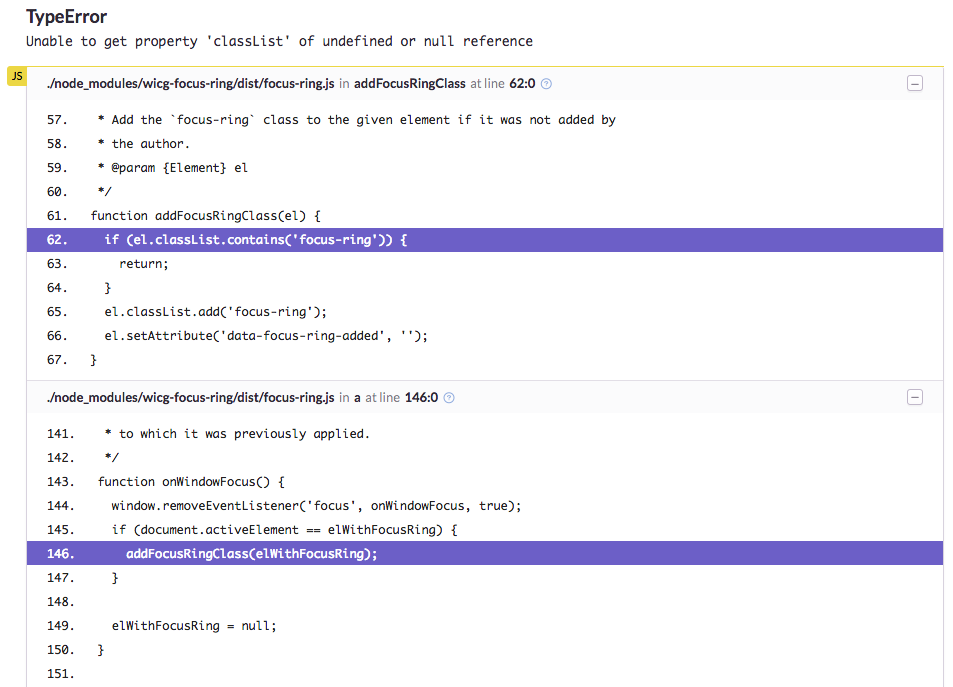Image resolution: width=953 pixels, height=687 pixels.
Task: Click the JS language badge on the first frame
Action: 16,75
